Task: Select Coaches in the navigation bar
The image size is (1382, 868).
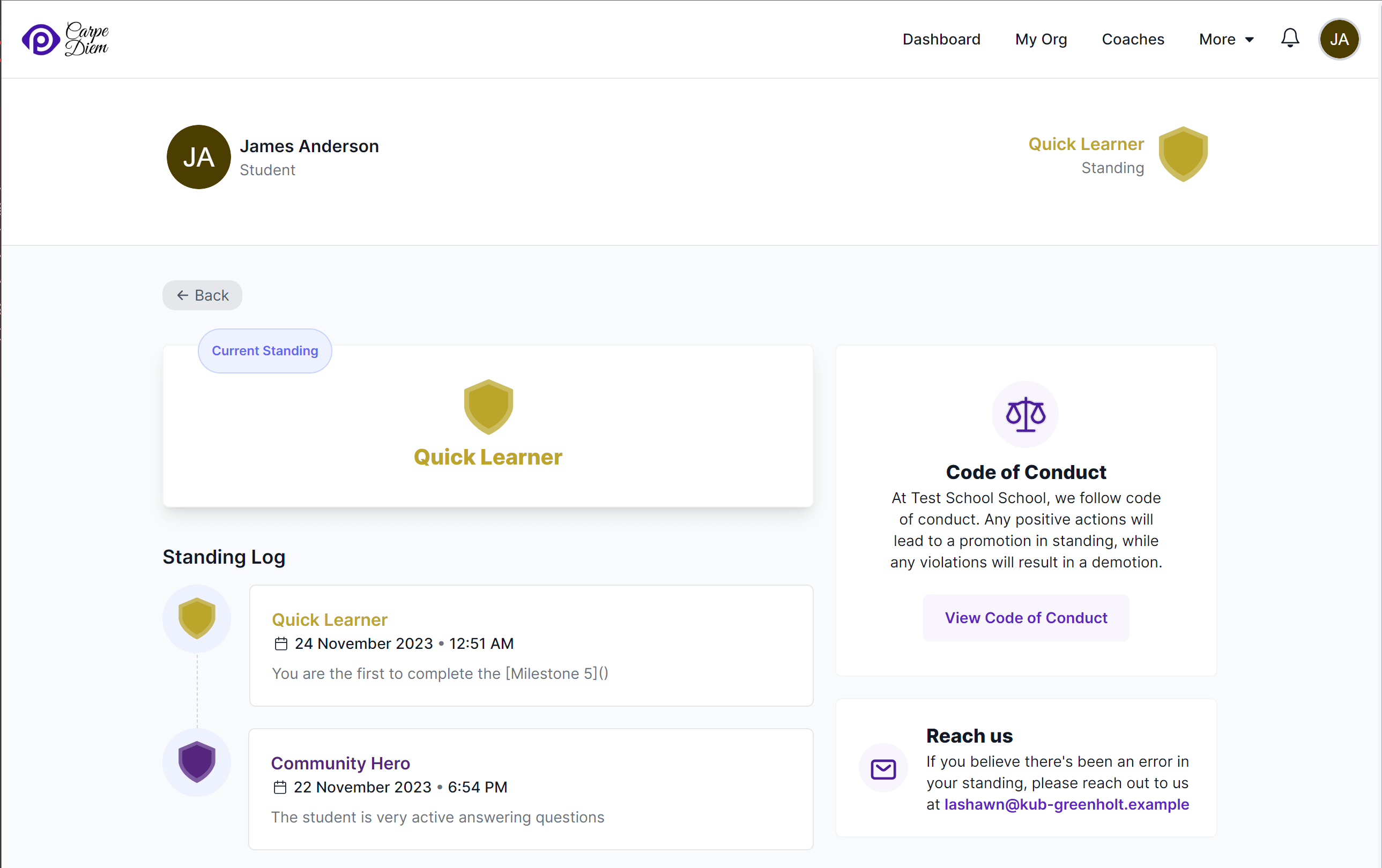Action: pyautogui.click(x=1132, y=39)
